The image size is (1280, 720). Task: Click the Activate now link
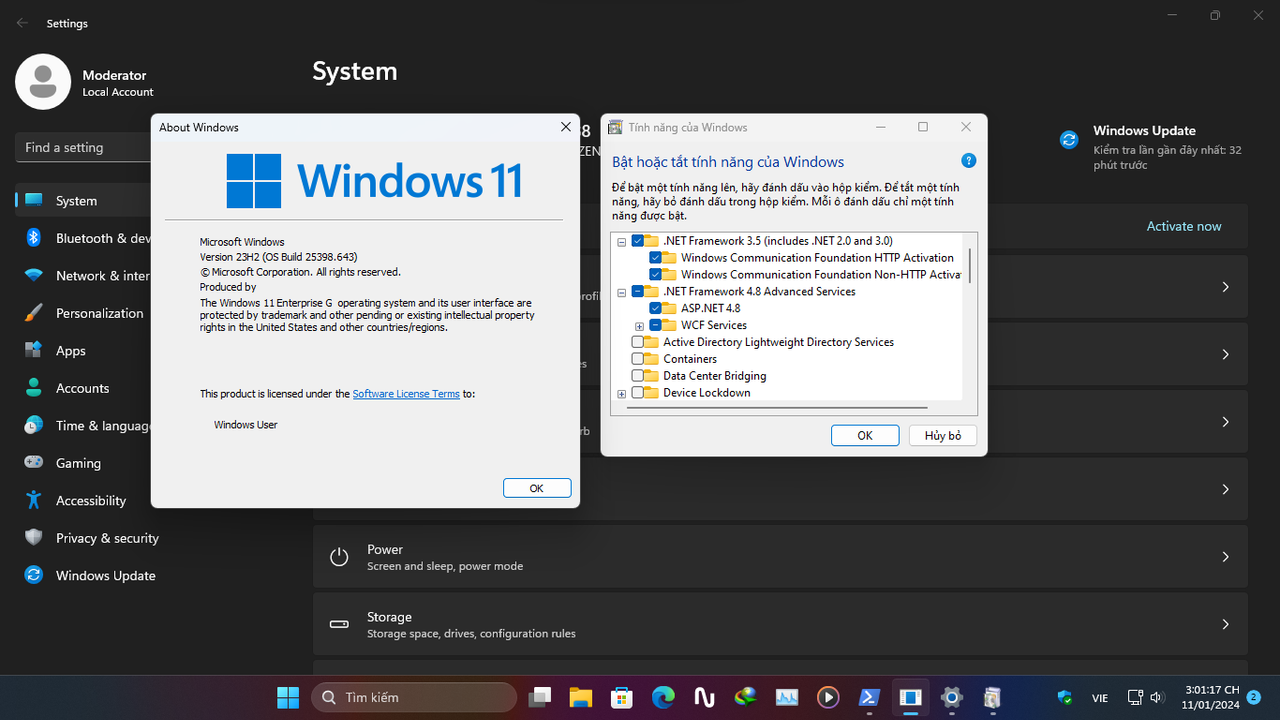click(1184, 226)
